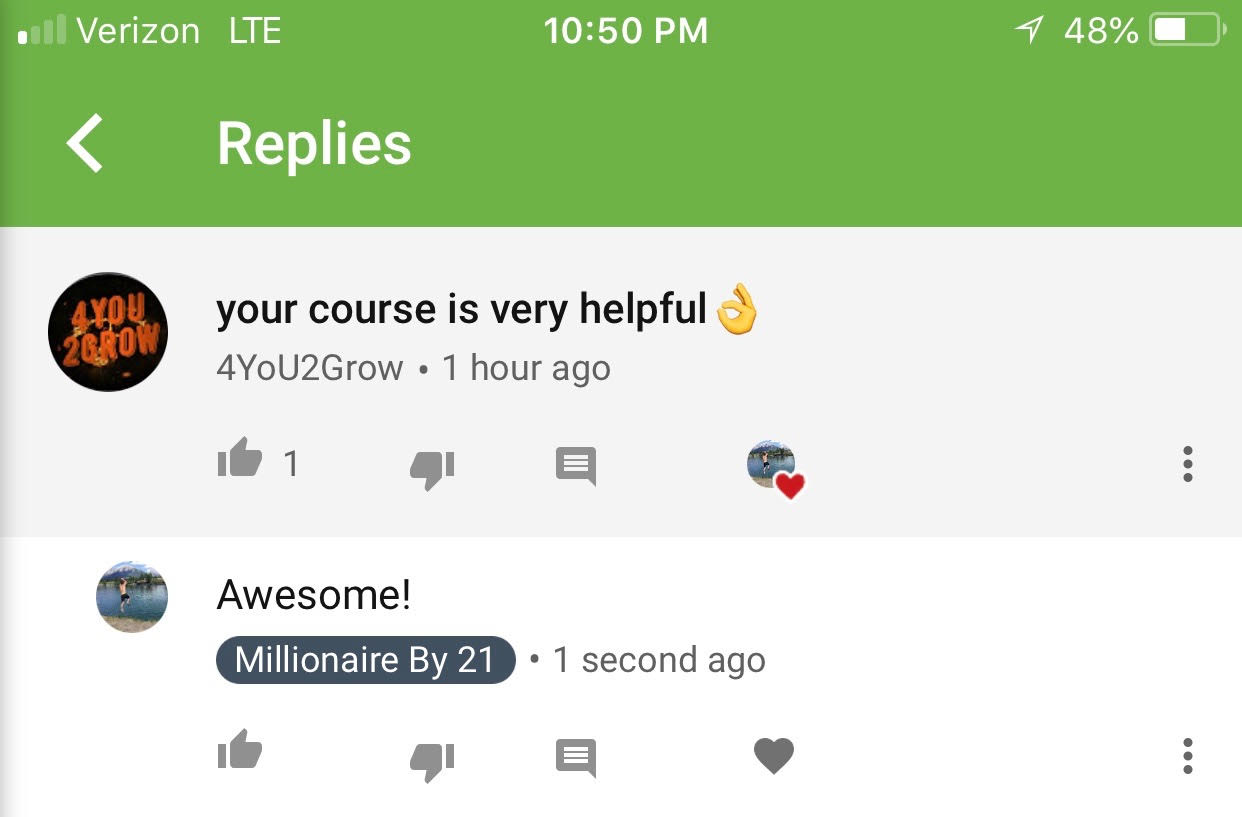Tap the Millionaire By 21 profile picture
Screen dimensions: 1242x817
point(132,597)
